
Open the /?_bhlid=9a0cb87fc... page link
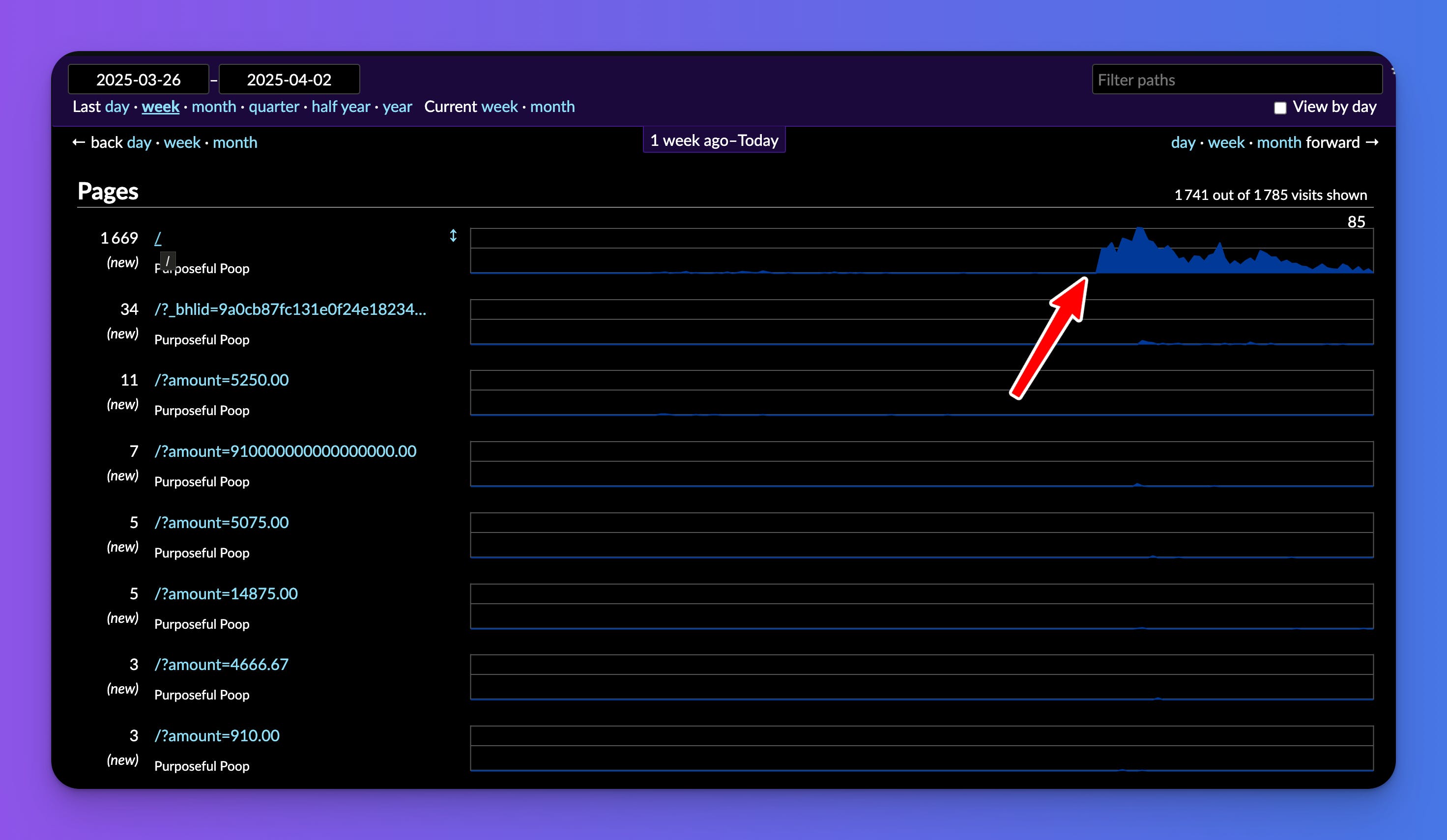pyautogui.click(x=290, y=309)
